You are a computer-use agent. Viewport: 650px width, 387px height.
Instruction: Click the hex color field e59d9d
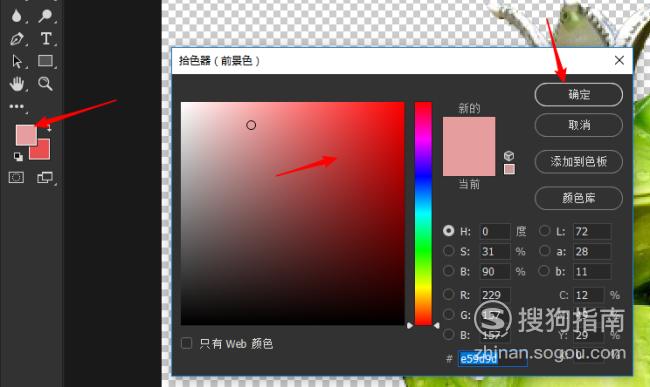pos(492,358)
